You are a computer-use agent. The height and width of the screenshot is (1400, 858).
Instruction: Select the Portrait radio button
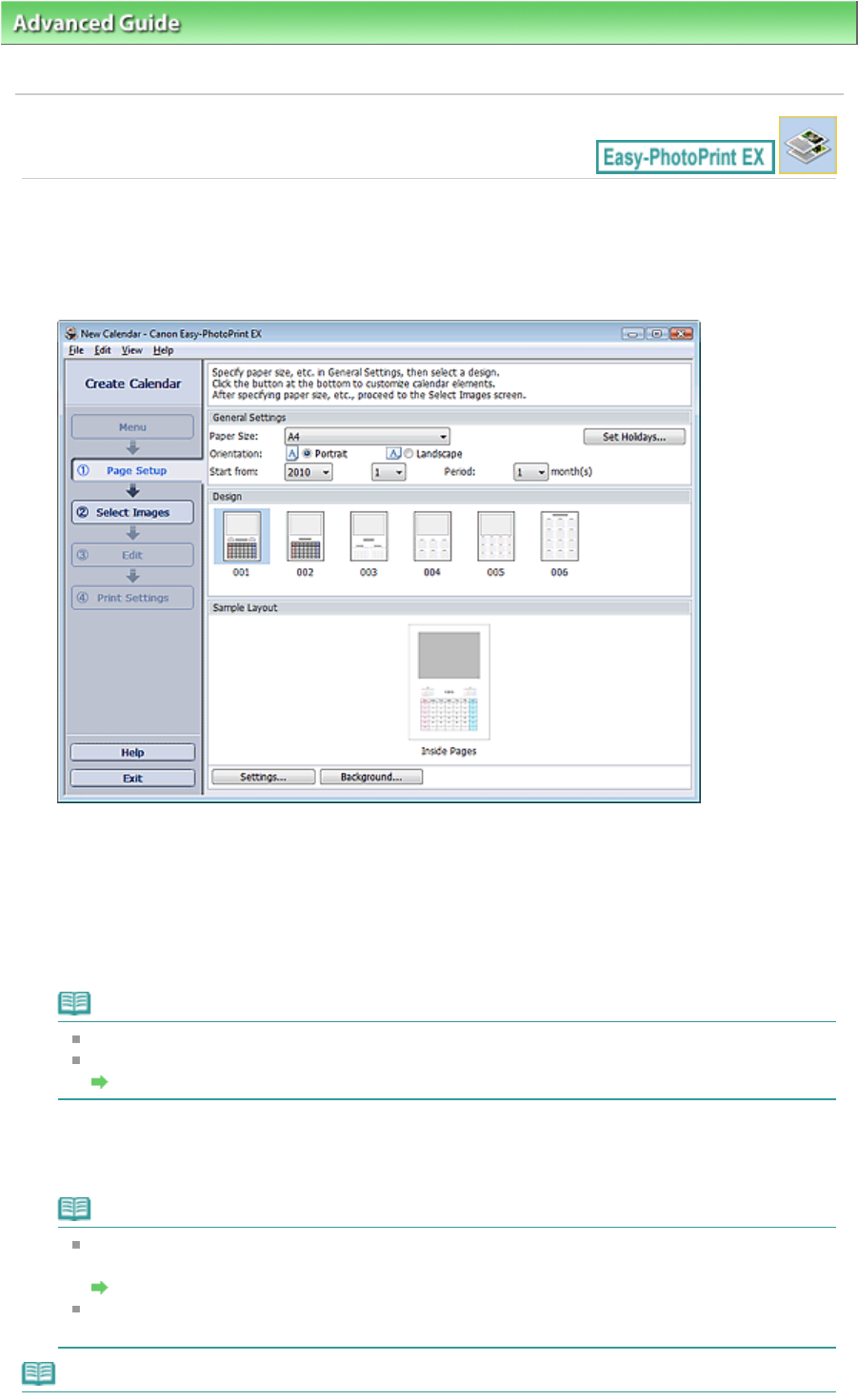[x=308, y=454]
